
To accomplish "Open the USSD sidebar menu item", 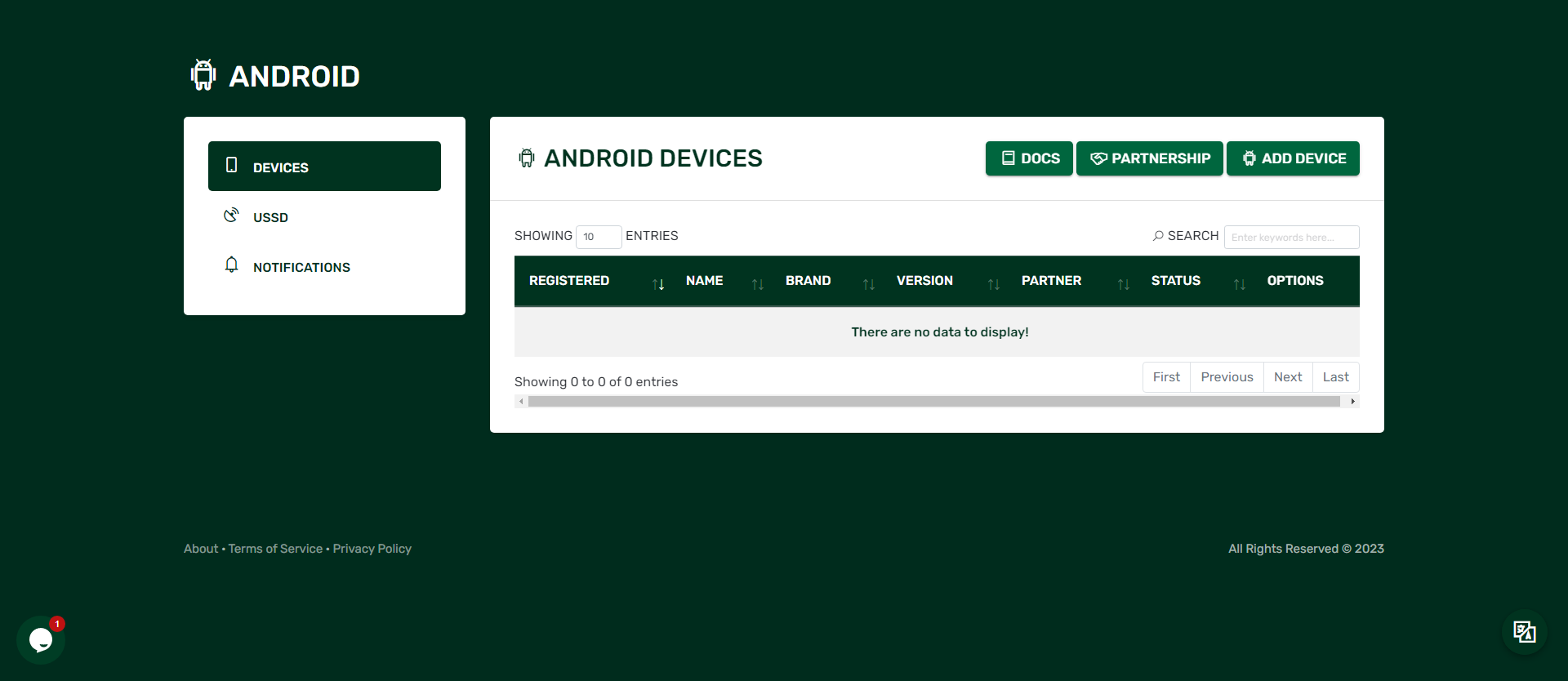I will coord(324,216).
